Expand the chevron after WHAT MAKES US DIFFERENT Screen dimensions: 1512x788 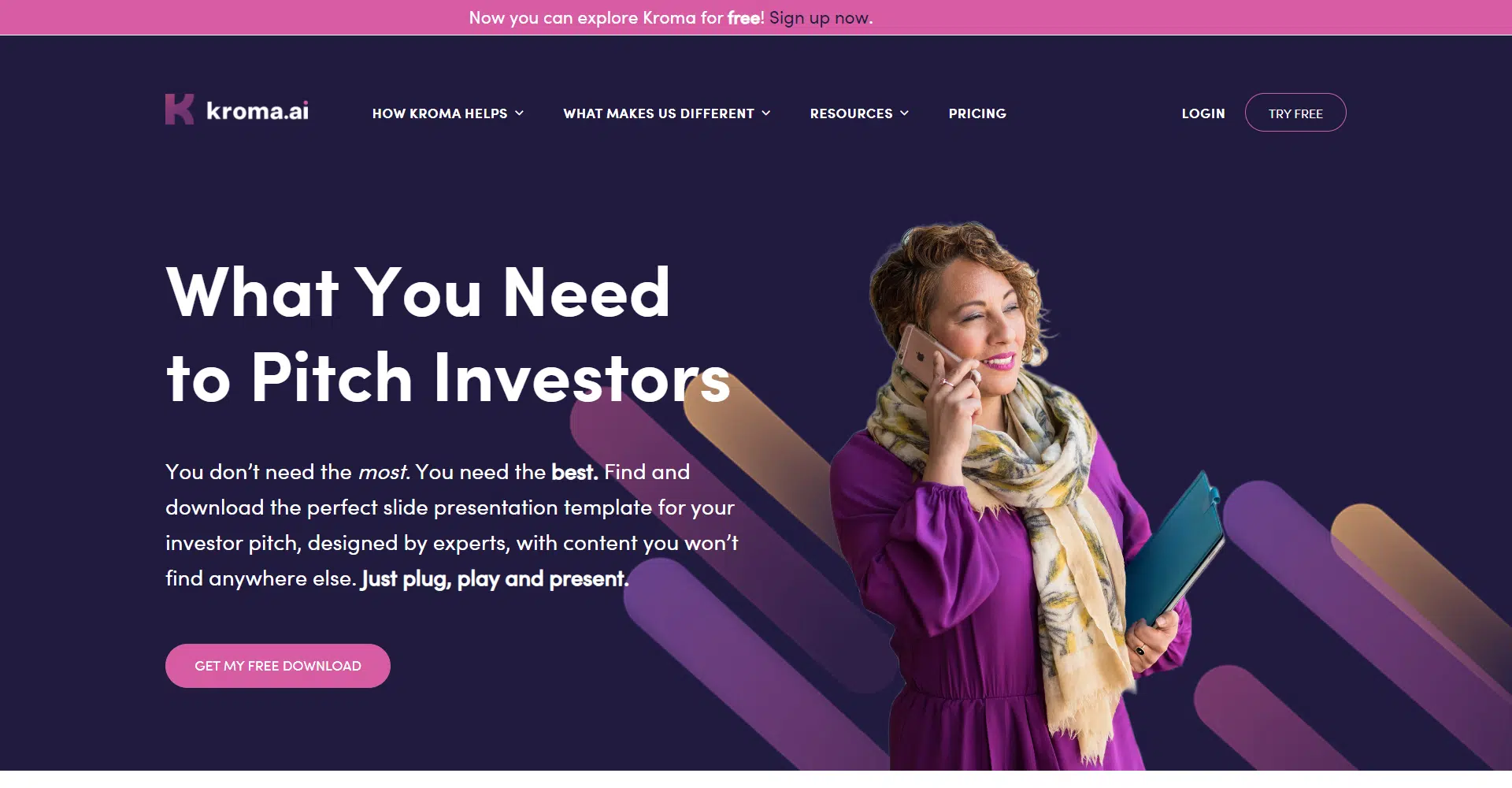pos(765,113)
